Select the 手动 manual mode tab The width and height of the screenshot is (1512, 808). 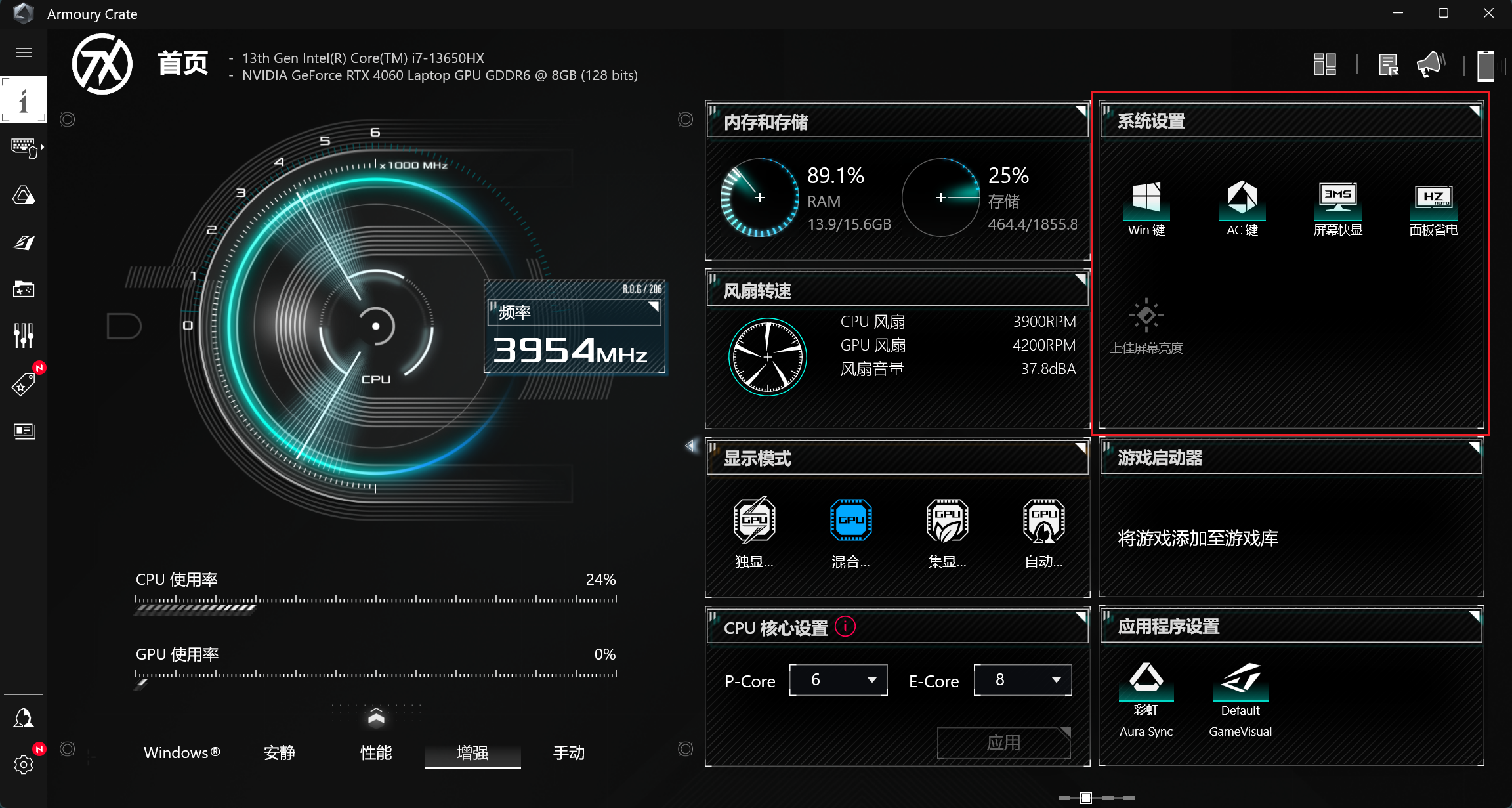pos(568,752)
